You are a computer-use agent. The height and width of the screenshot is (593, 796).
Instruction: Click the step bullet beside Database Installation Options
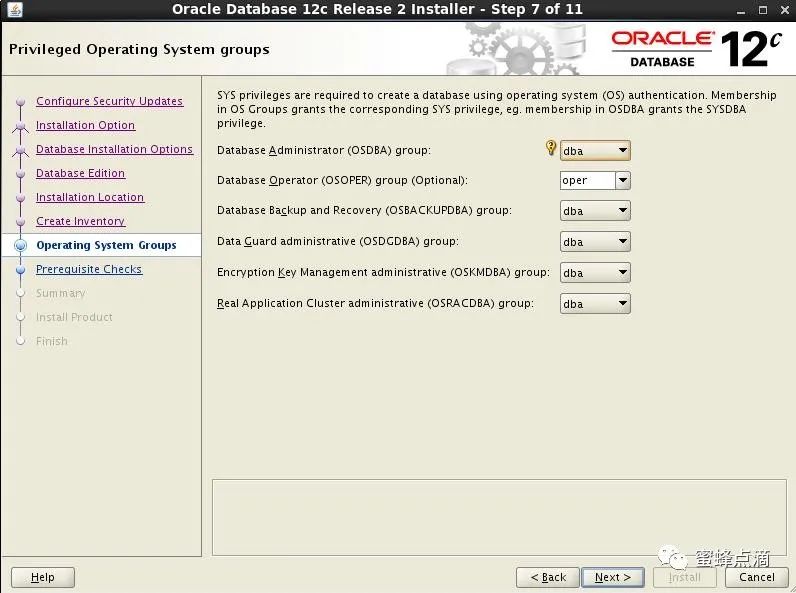point(20,150)
